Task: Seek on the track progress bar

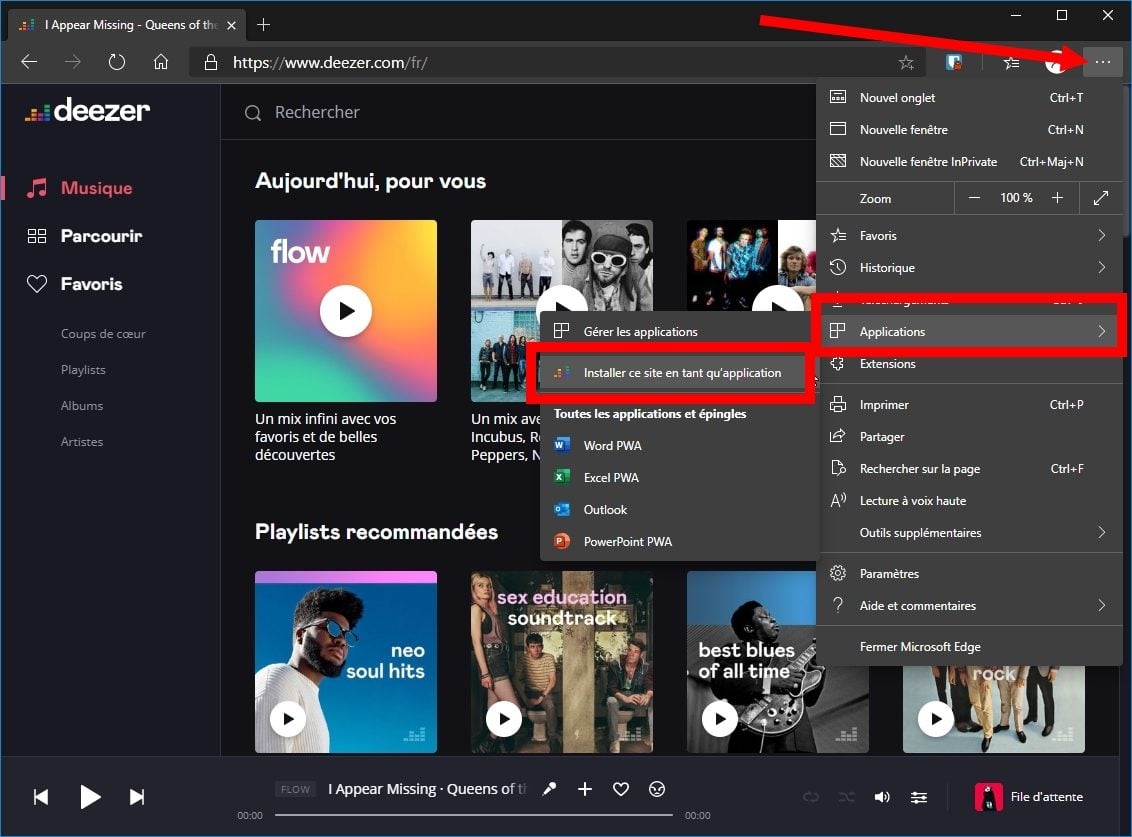Action: pyautogui.click(x=474, y=815)
